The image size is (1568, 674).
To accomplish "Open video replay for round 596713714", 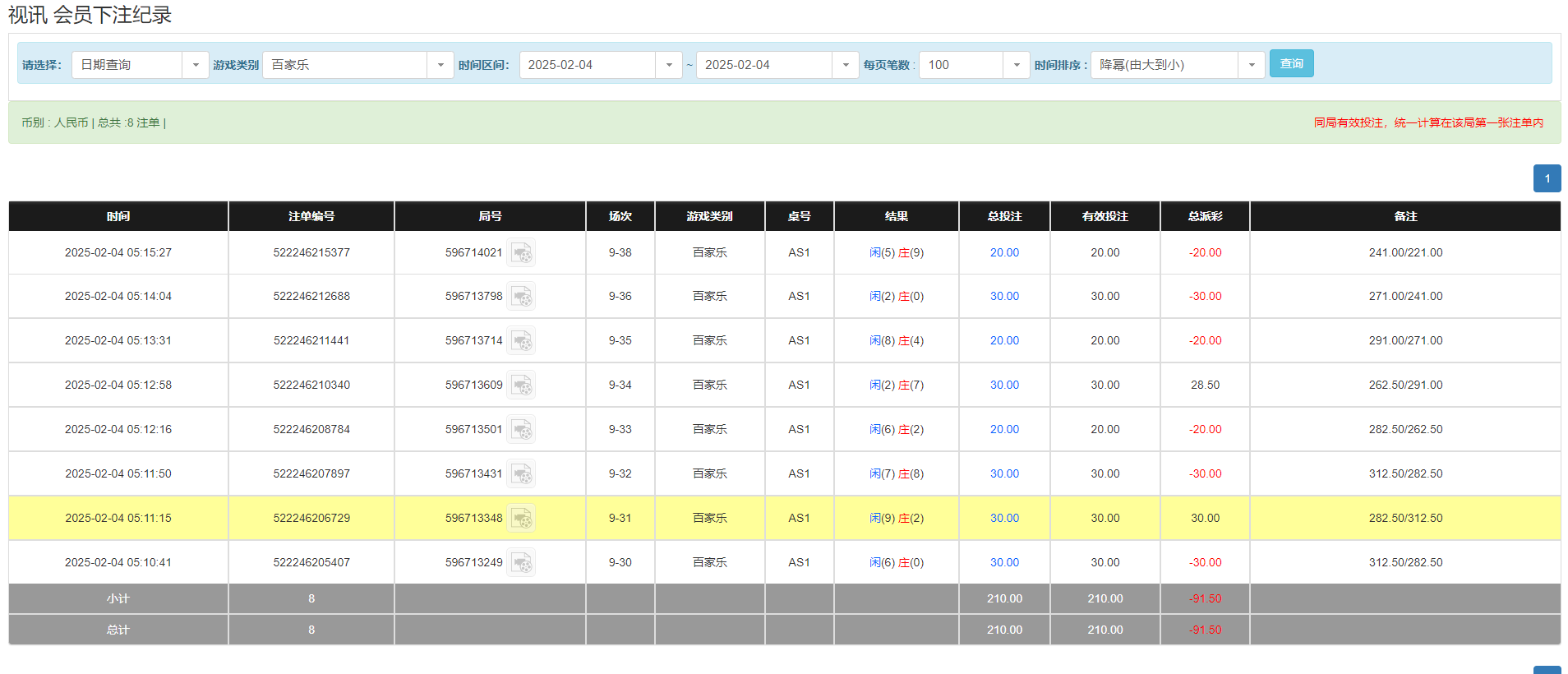I will click(x=521, y=341).
